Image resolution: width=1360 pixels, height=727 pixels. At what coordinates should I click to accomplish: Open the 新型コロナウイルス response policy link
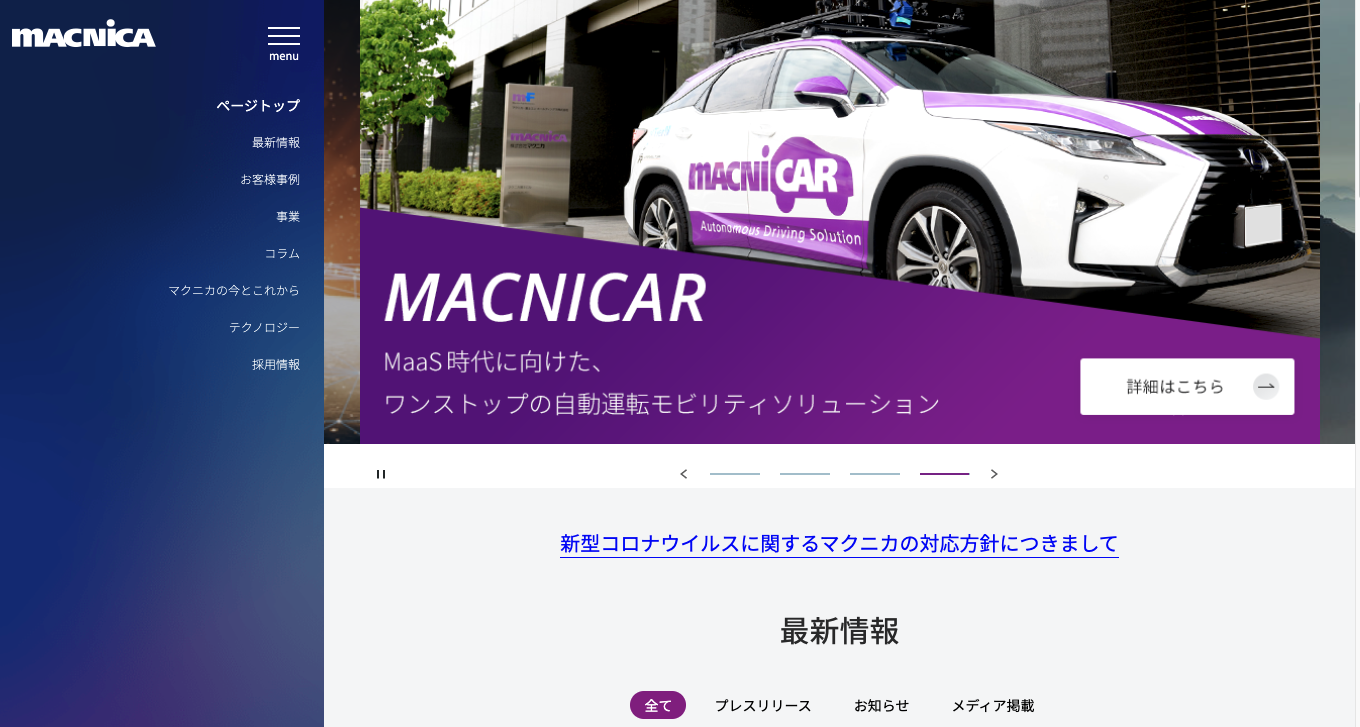click(840, 545)
